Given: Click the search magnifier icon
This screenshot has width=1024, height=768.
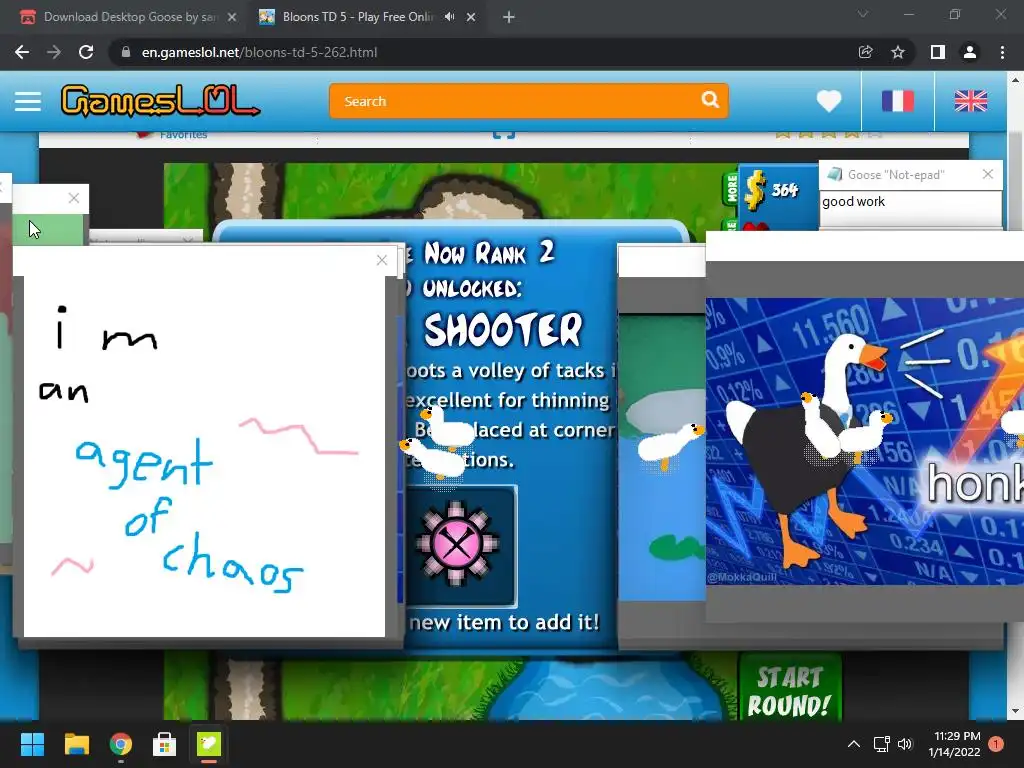Looking at the screenshot, I should 710,100.
